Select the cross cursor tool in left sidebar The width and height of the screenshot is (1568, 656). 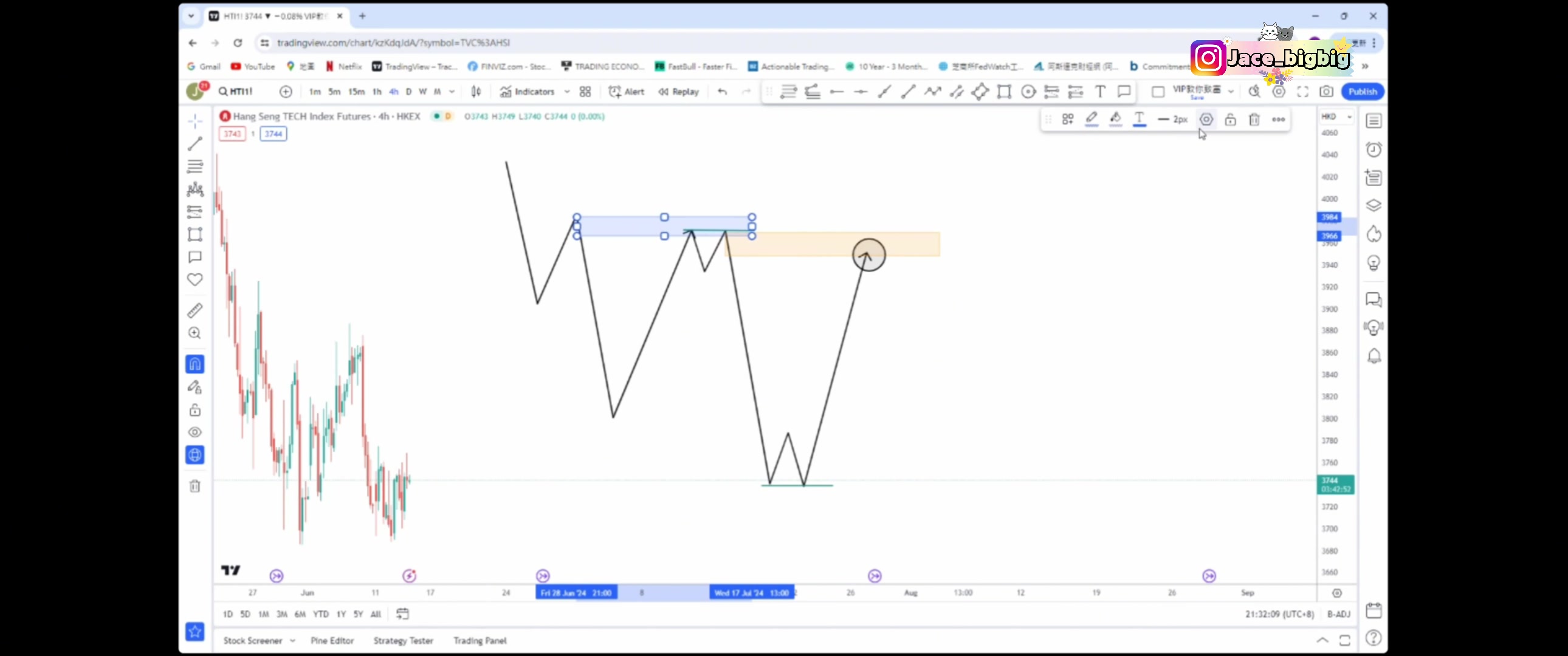(x=194, y=121)
